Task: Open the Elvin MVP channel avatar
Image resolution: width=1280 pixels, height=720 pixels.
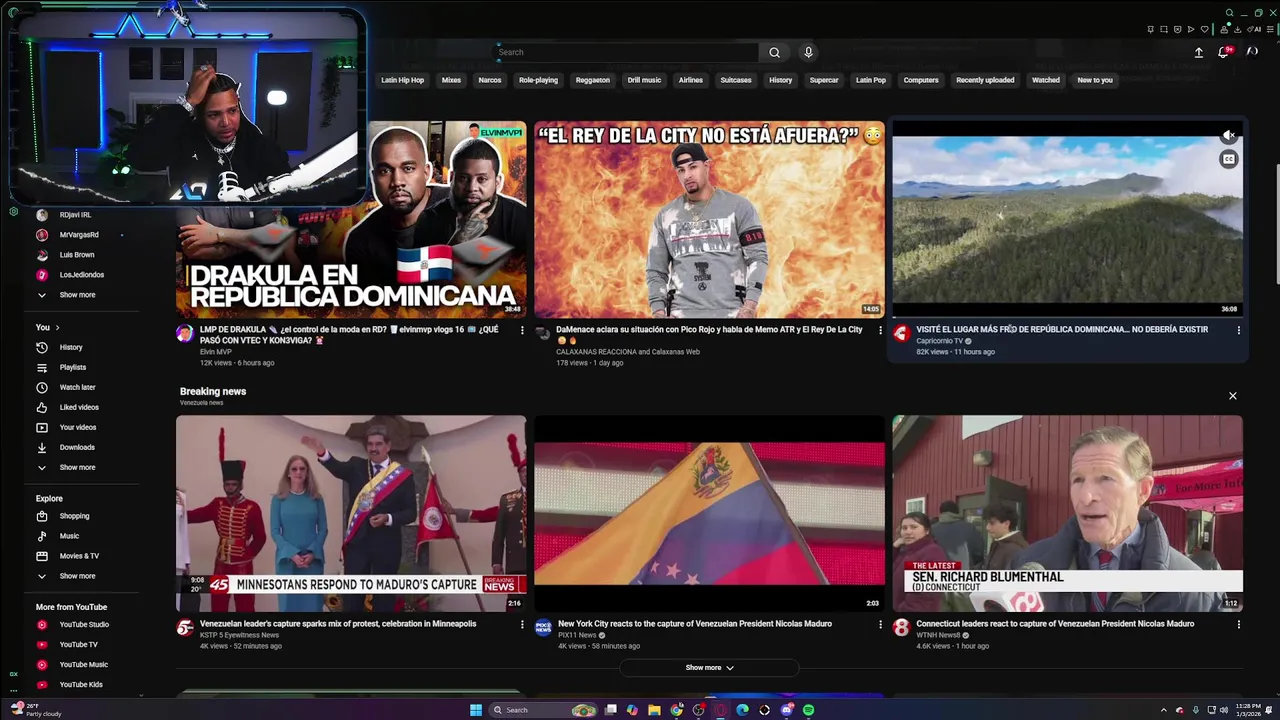Action: [185, 334]
